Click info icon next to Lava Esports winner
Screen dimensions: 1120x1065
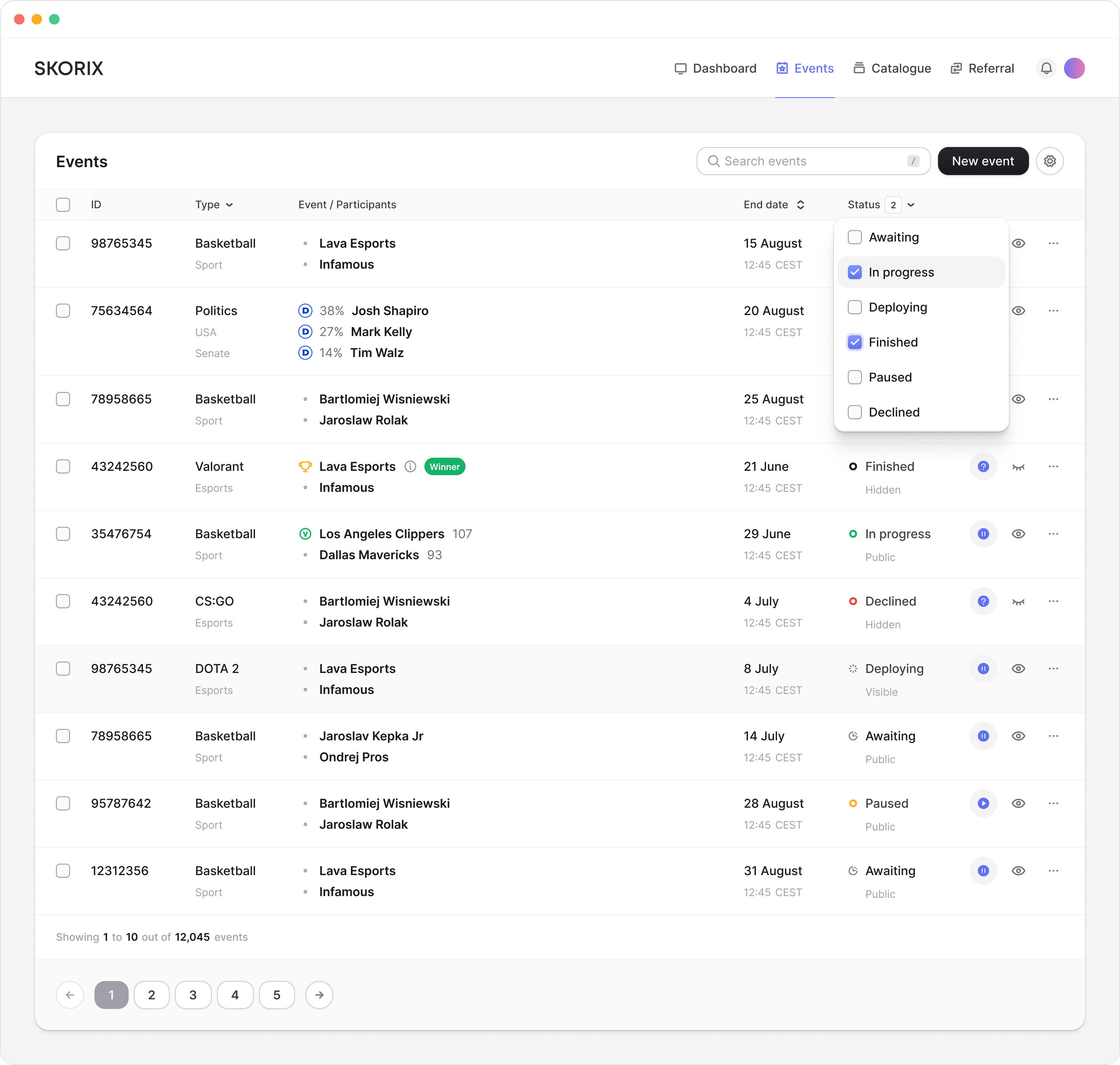[410, 466]
